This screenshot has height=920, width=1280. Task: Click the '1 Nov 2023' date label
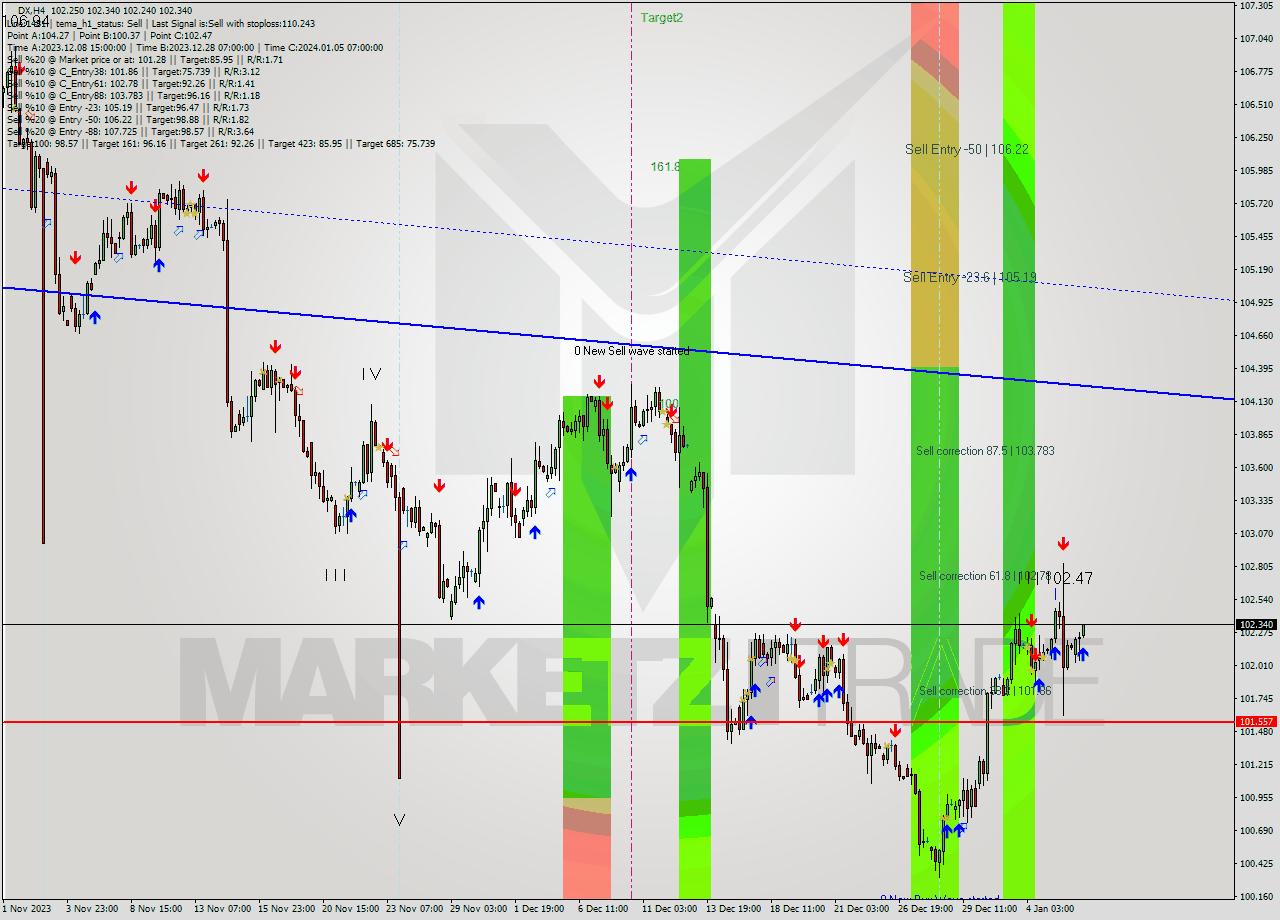[24, 909]
